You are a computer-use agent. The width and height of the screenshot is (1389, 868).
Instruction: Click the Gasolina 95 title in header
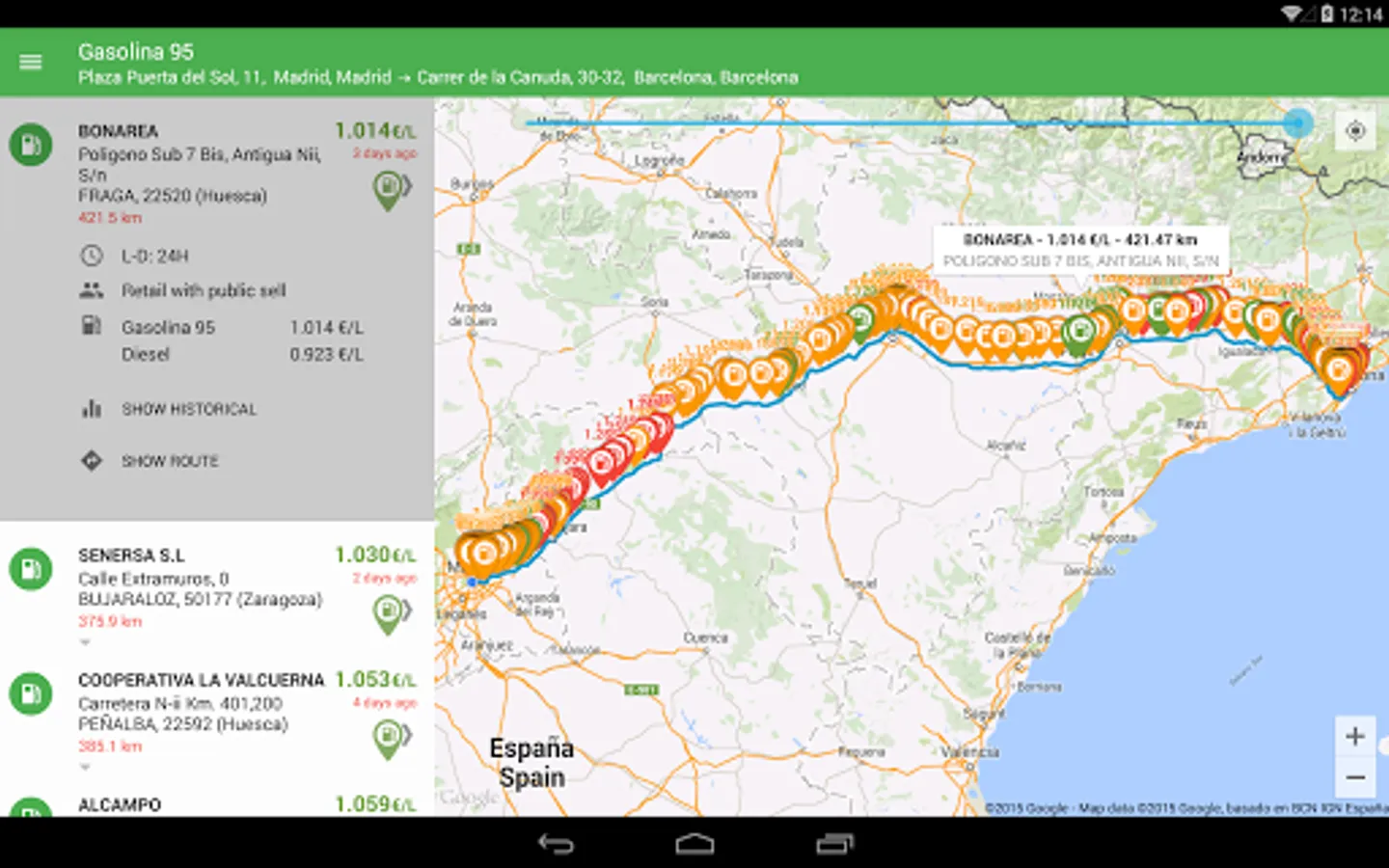coord(136,52)
